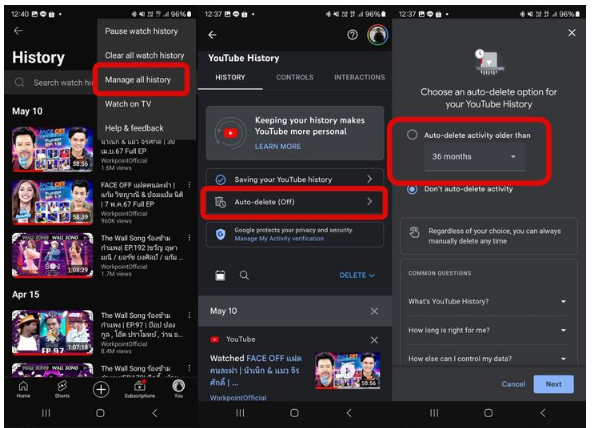This screenshot has height=428, width=592.
Task: Switch to INTERACTIONS tab
Action: point(359,77)
